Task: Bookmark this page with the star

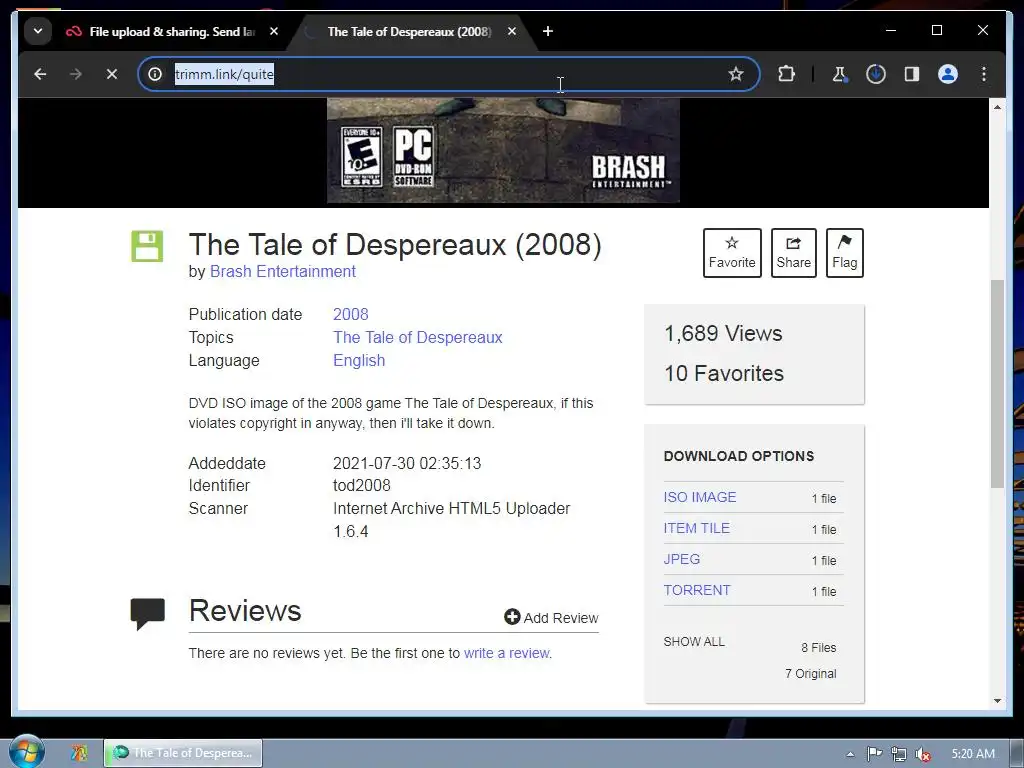Action: [735, 74]
